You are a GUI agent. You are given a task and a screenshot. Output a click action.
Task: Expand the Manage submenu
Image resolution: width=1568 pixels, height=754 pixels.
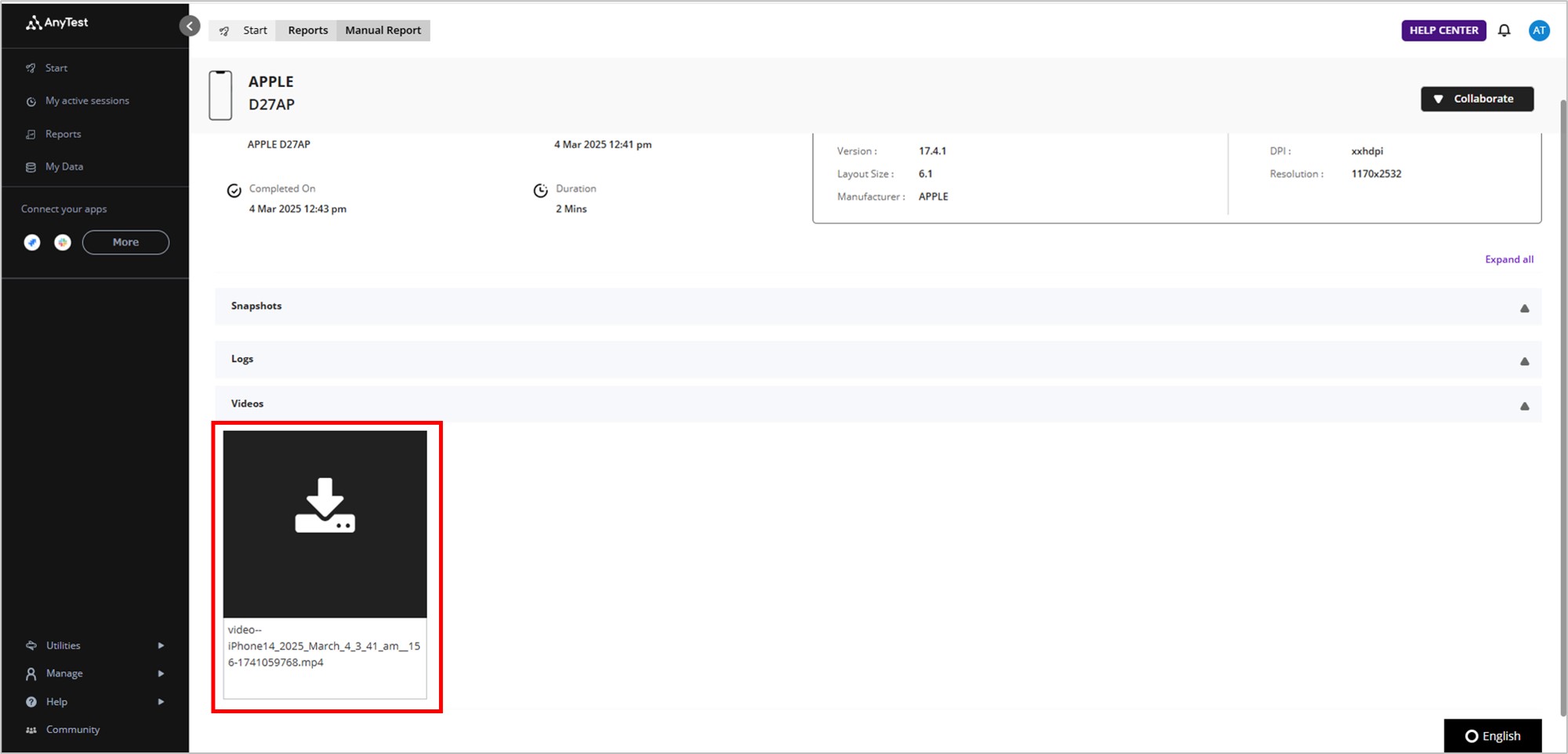pyautogui.click(x=161, y=674)
